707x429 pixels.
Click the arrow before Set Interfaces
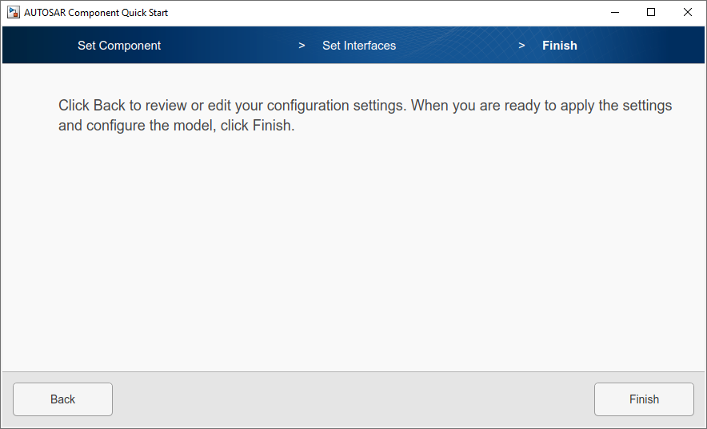pyautogui.click(x=302, y=46)
